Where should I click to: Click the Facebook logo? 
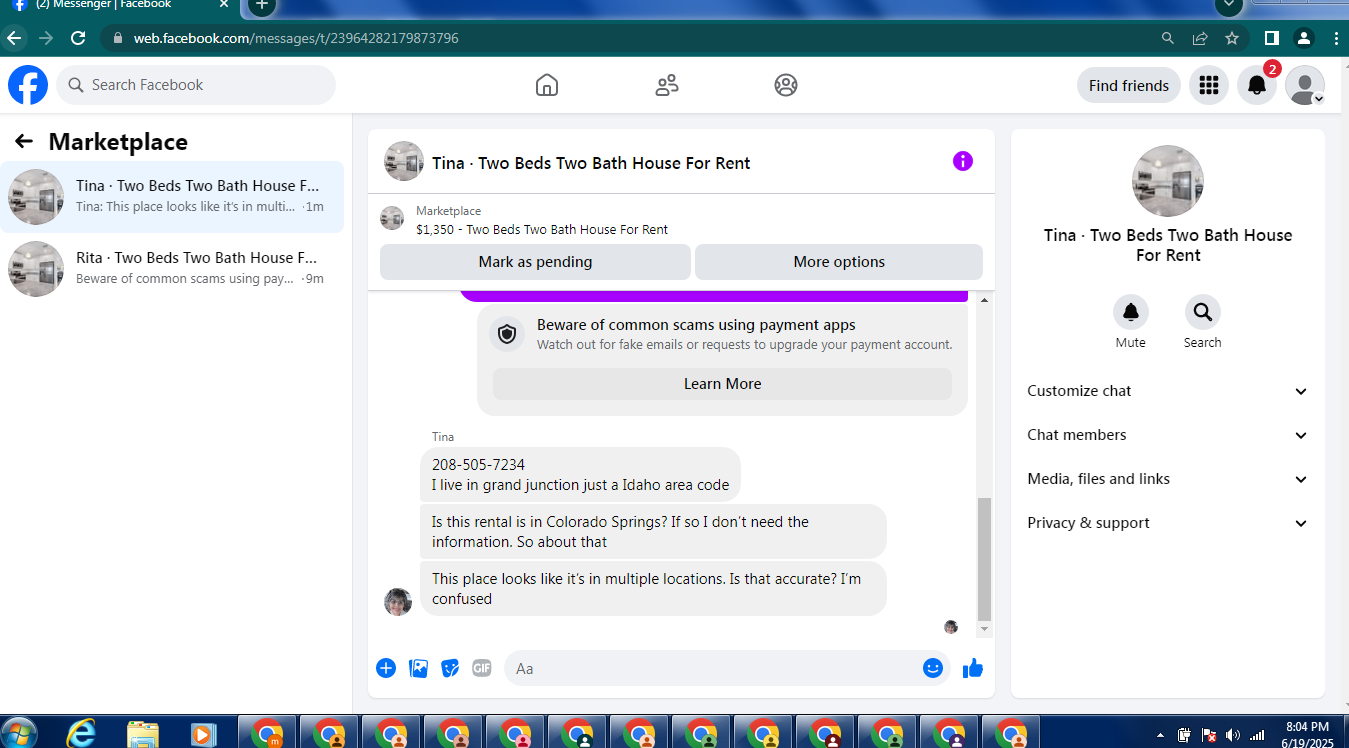pos(28,85)
